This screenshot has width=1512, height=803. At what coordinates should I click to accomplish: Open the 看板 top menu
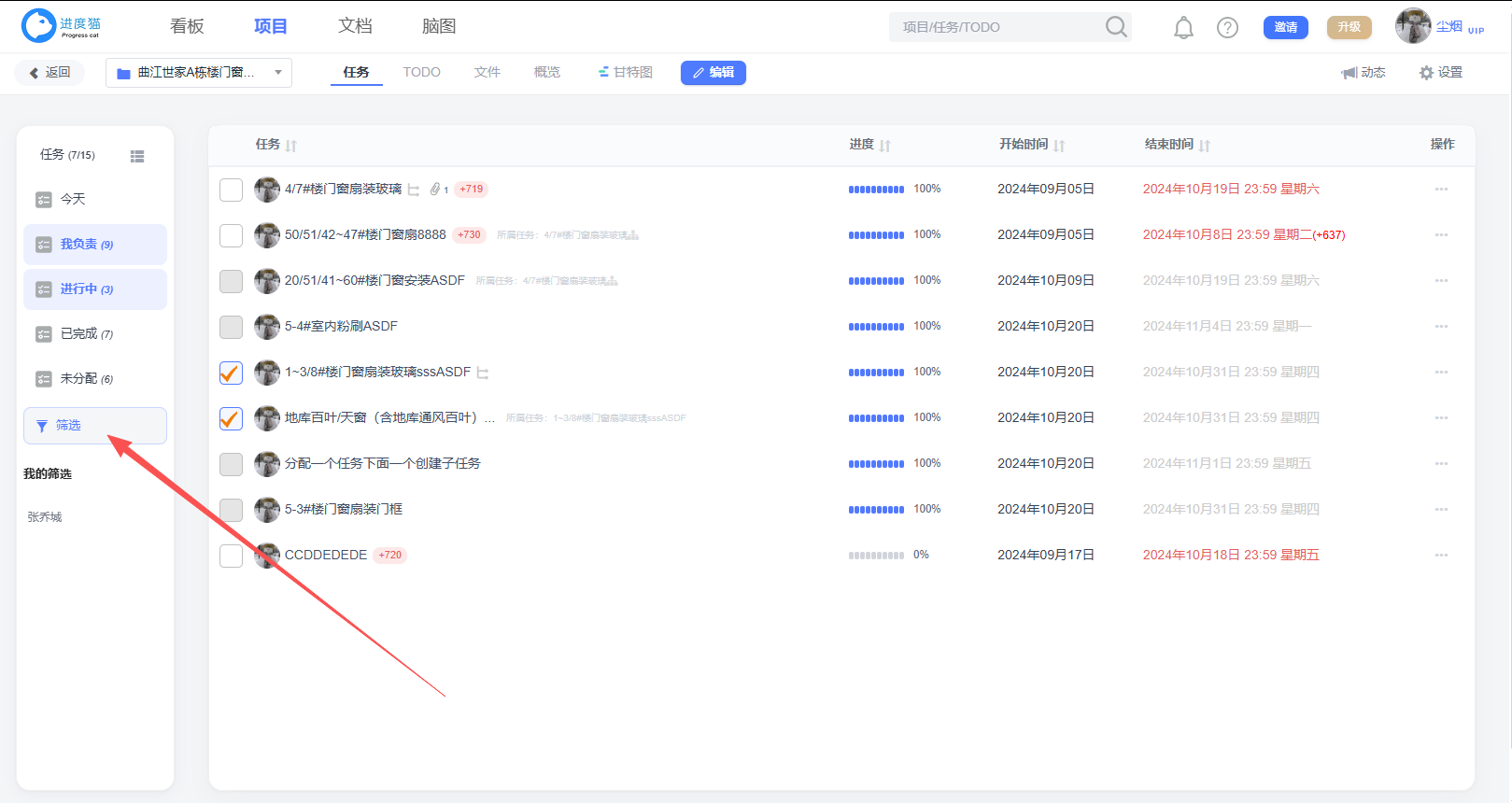pyautogui.click(x=187, y=26)
